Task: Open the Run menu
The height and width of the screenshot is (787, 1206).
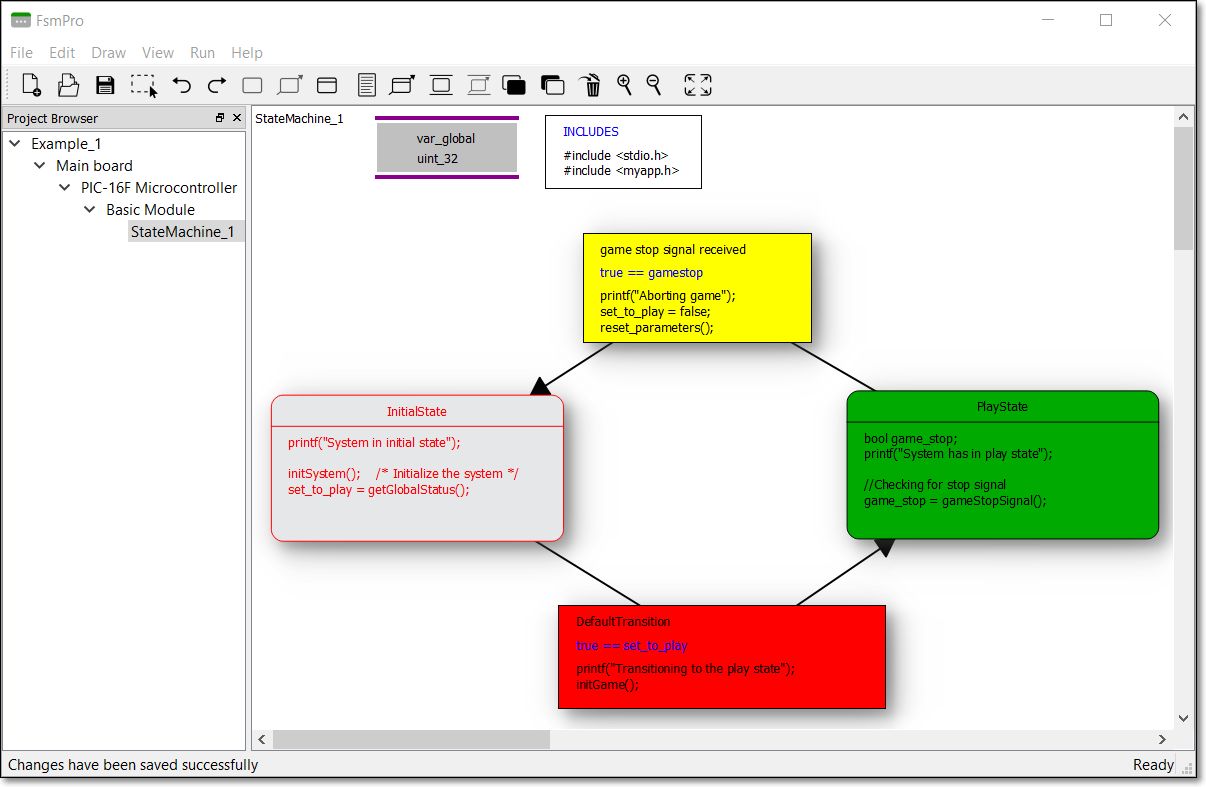Action: pyautogui.click(x=202, y=53)
